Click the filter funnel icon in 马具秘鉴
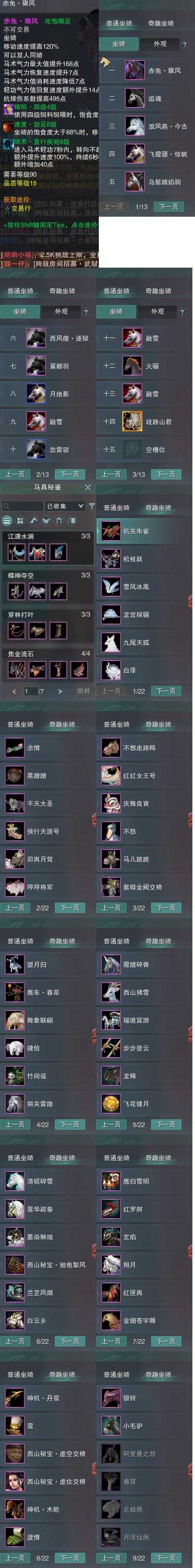The image size is (195, 1568). coord(92,507)
